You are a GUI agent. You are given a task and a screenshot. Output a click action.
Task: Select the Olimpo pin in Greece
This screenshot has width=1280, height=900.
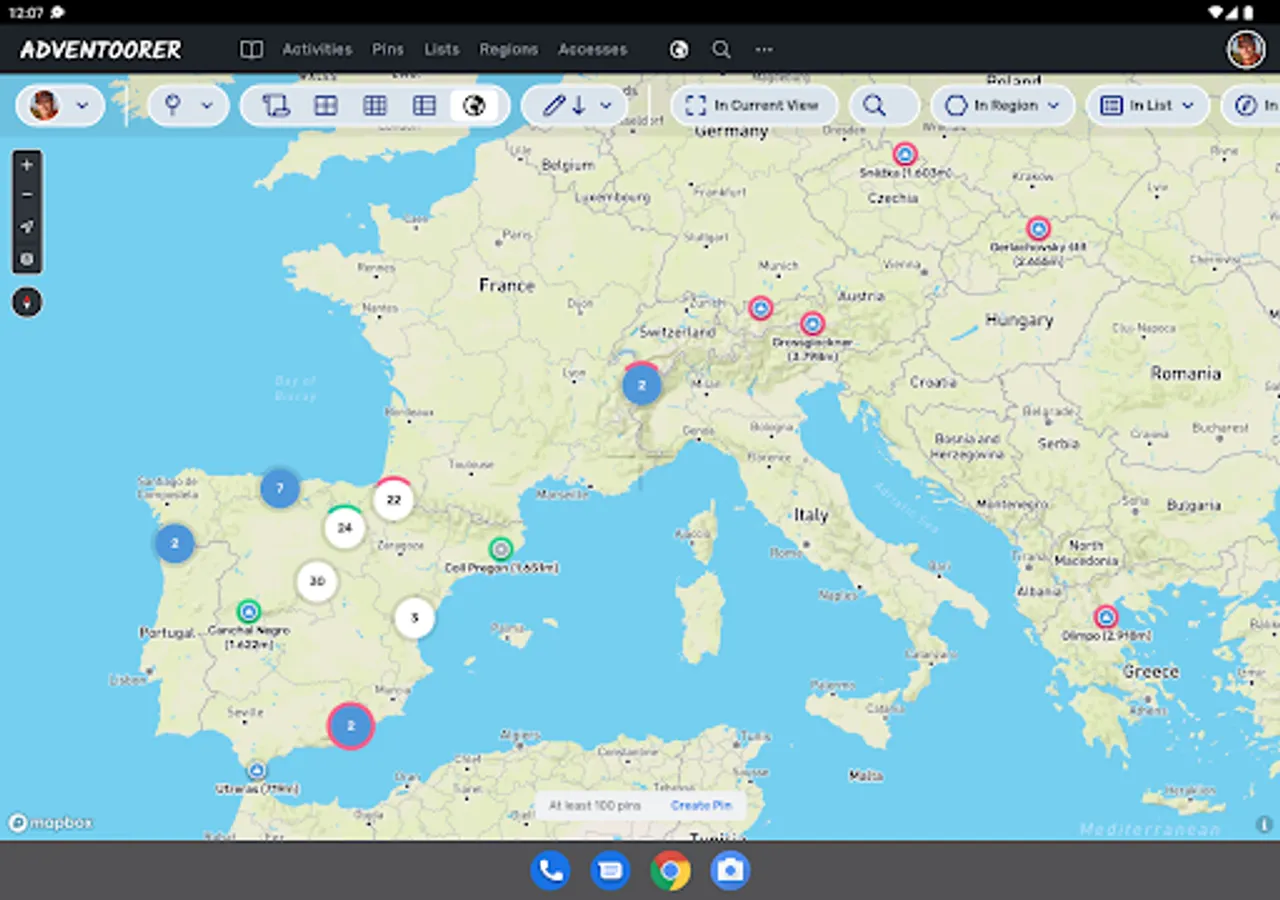click(1105, 616)
